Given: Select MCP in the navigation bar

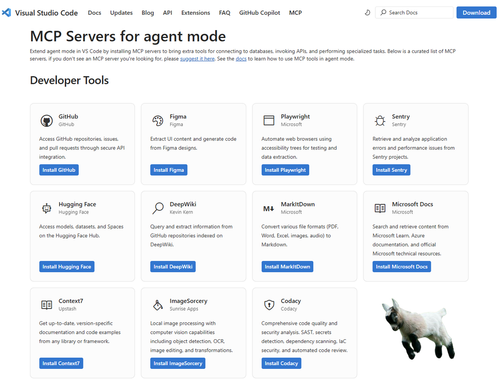Looking at the screenshot, I should pos(295,13).
